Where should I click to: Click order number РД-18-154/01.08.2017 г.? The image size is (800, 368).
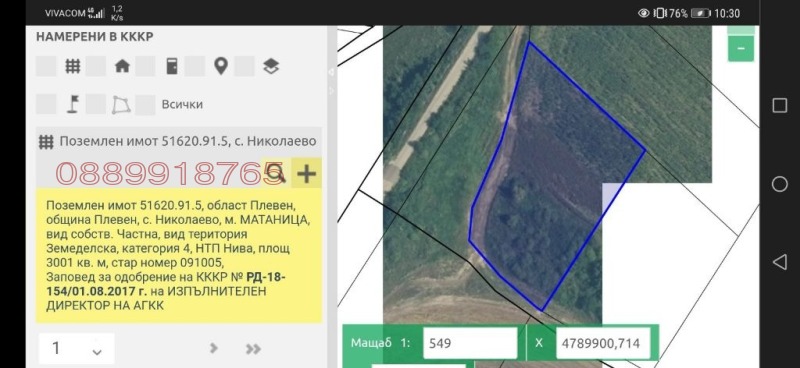click(x=165, y=285)
